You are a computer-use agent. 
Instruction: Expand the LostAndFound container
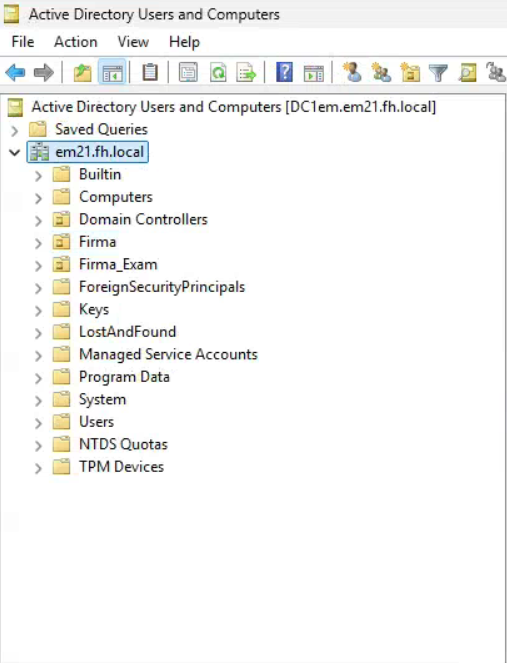click(x=38, y=333)
